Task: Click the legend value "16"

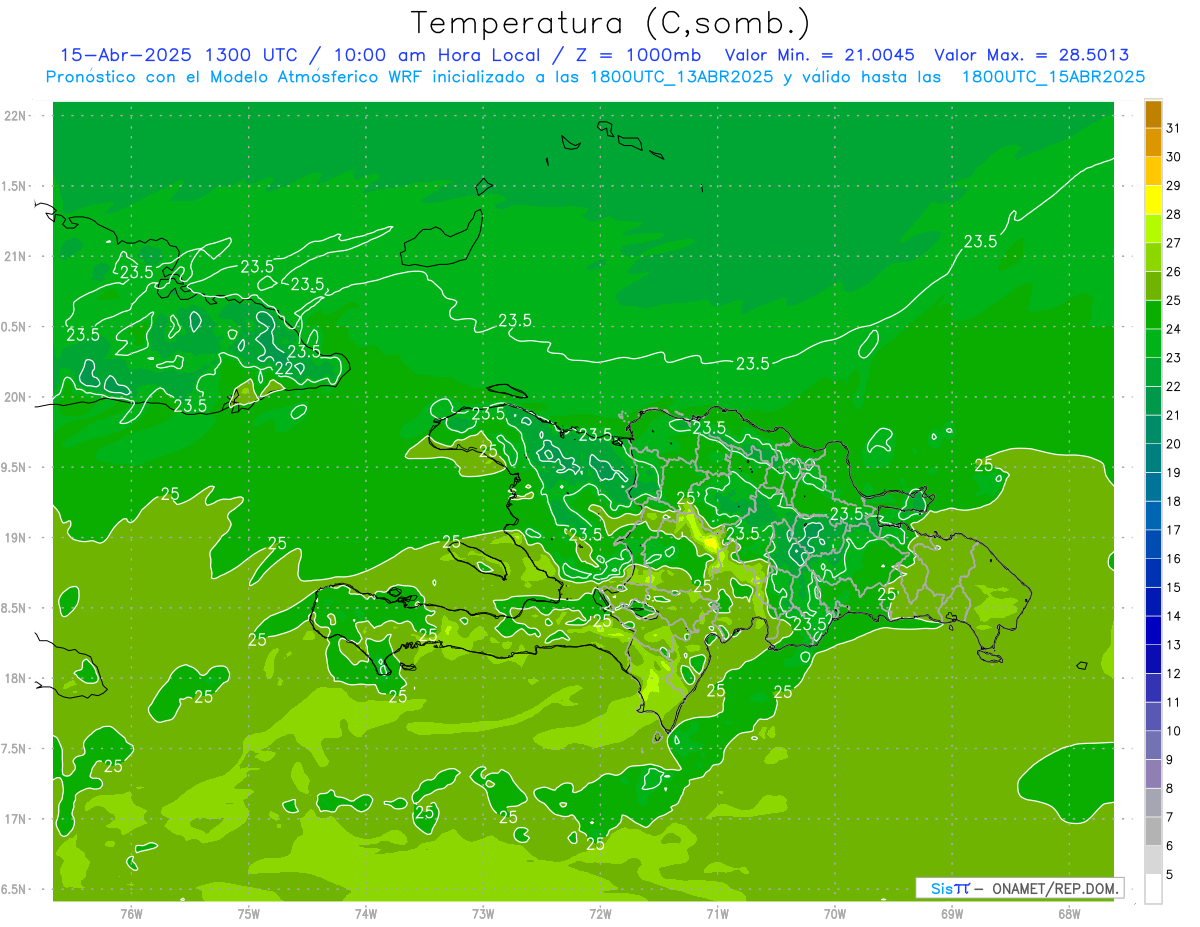Action: 1173,559
